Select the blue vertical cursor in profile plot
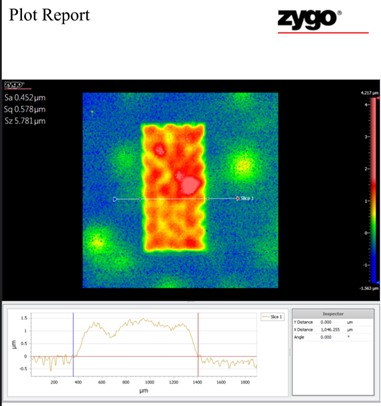 coord(73,345)
